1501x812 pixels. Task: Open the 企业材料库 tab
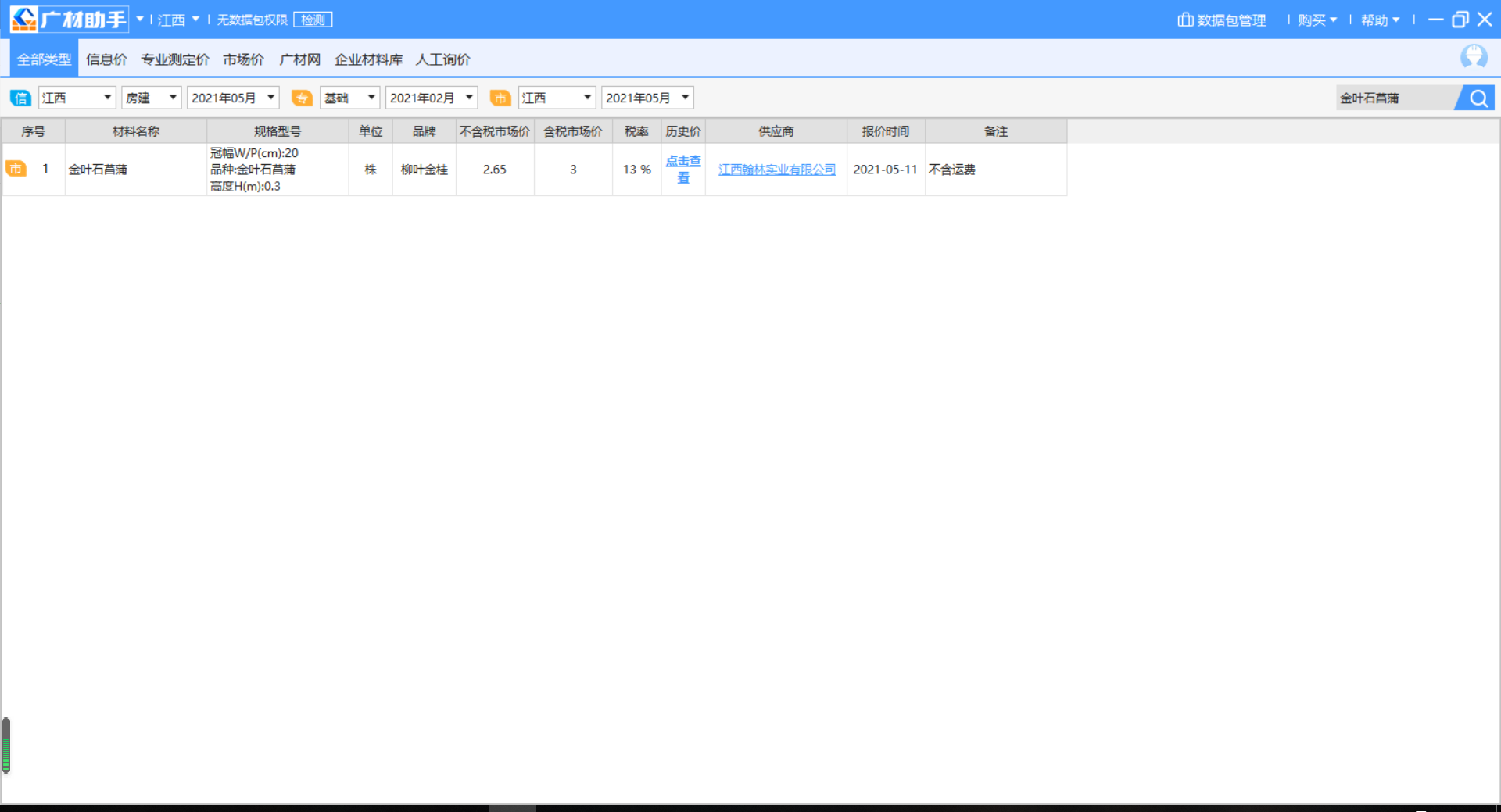pos(368,59)
